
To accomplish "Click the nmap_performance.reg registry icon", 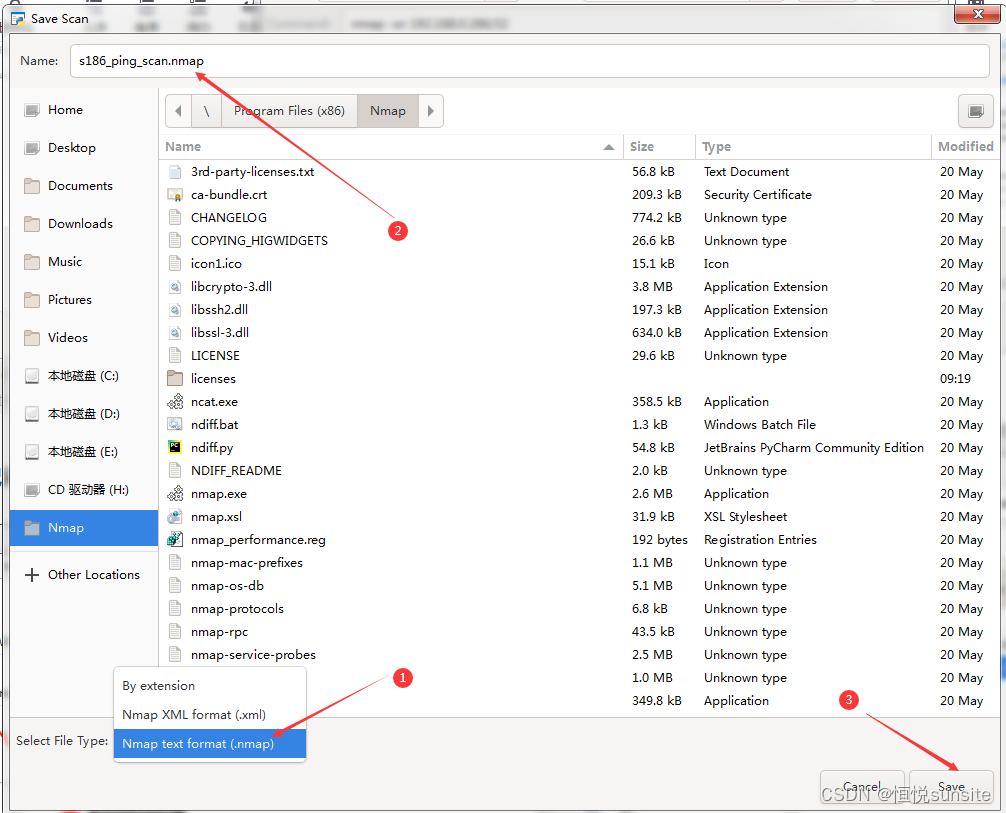I will 175,540.
